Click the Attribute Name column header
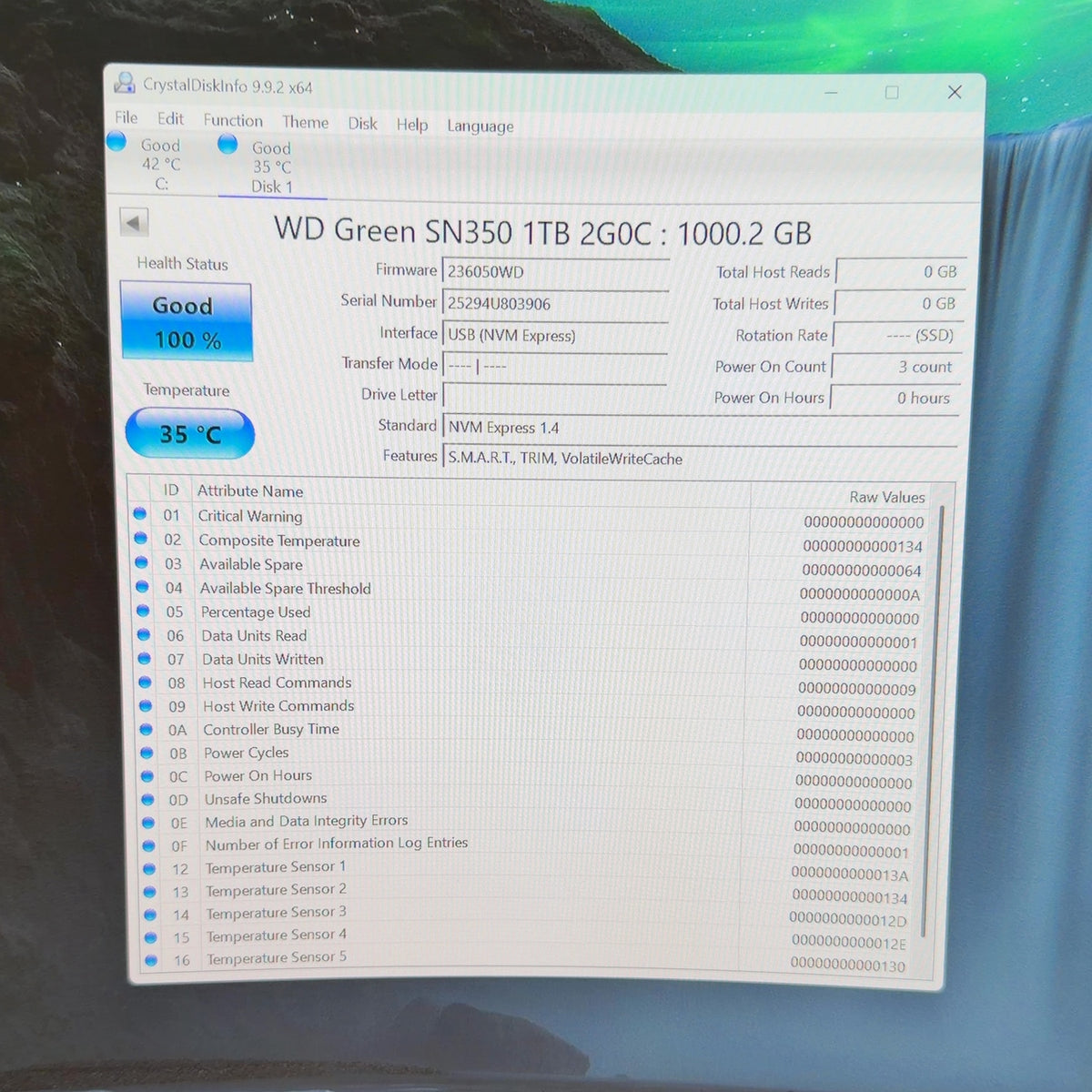Viewport: 1092px width, 1092px height. click(250, 491)
